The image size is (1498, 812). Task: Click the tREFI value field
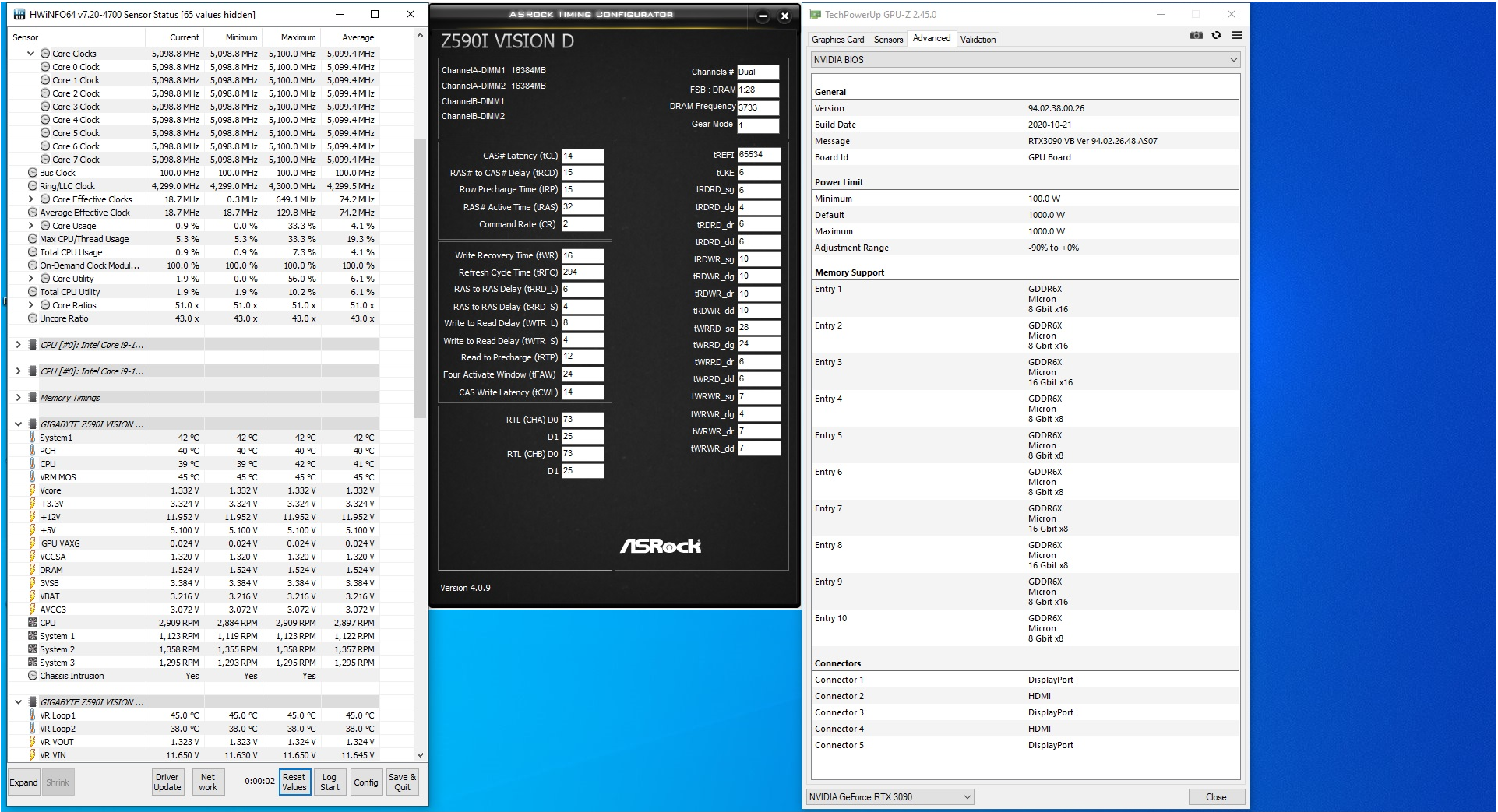point(759,155)
